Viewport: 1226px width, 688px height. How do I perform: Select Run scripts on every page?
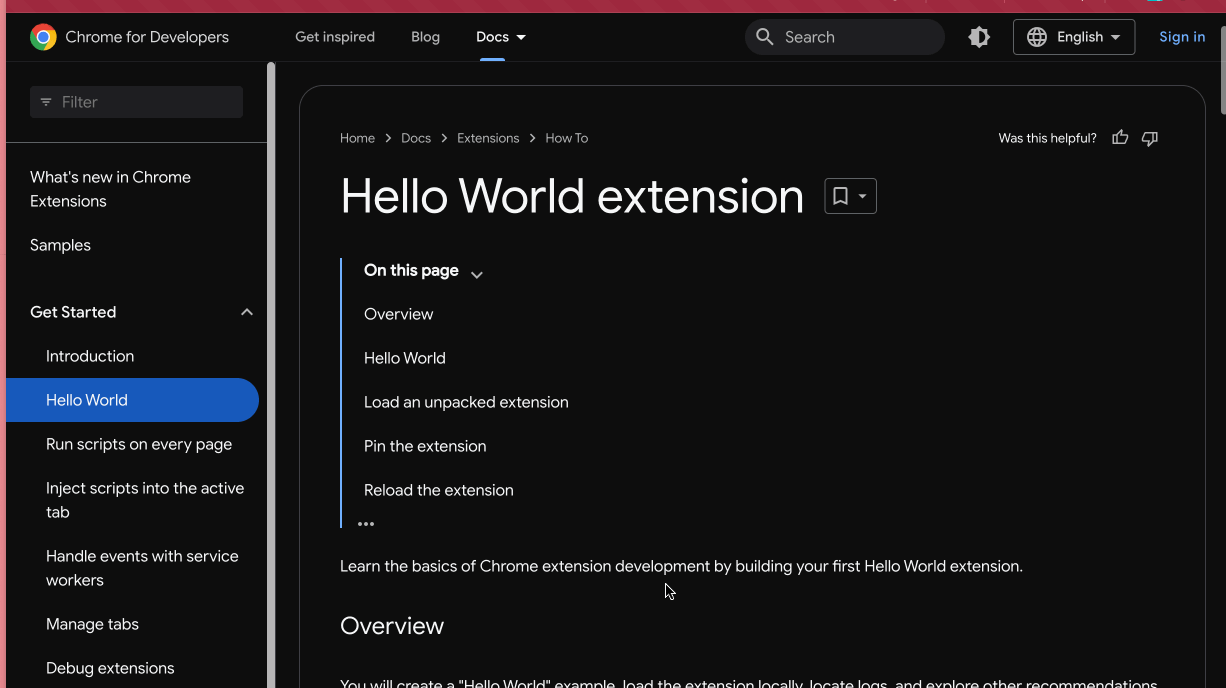point(139,444)
